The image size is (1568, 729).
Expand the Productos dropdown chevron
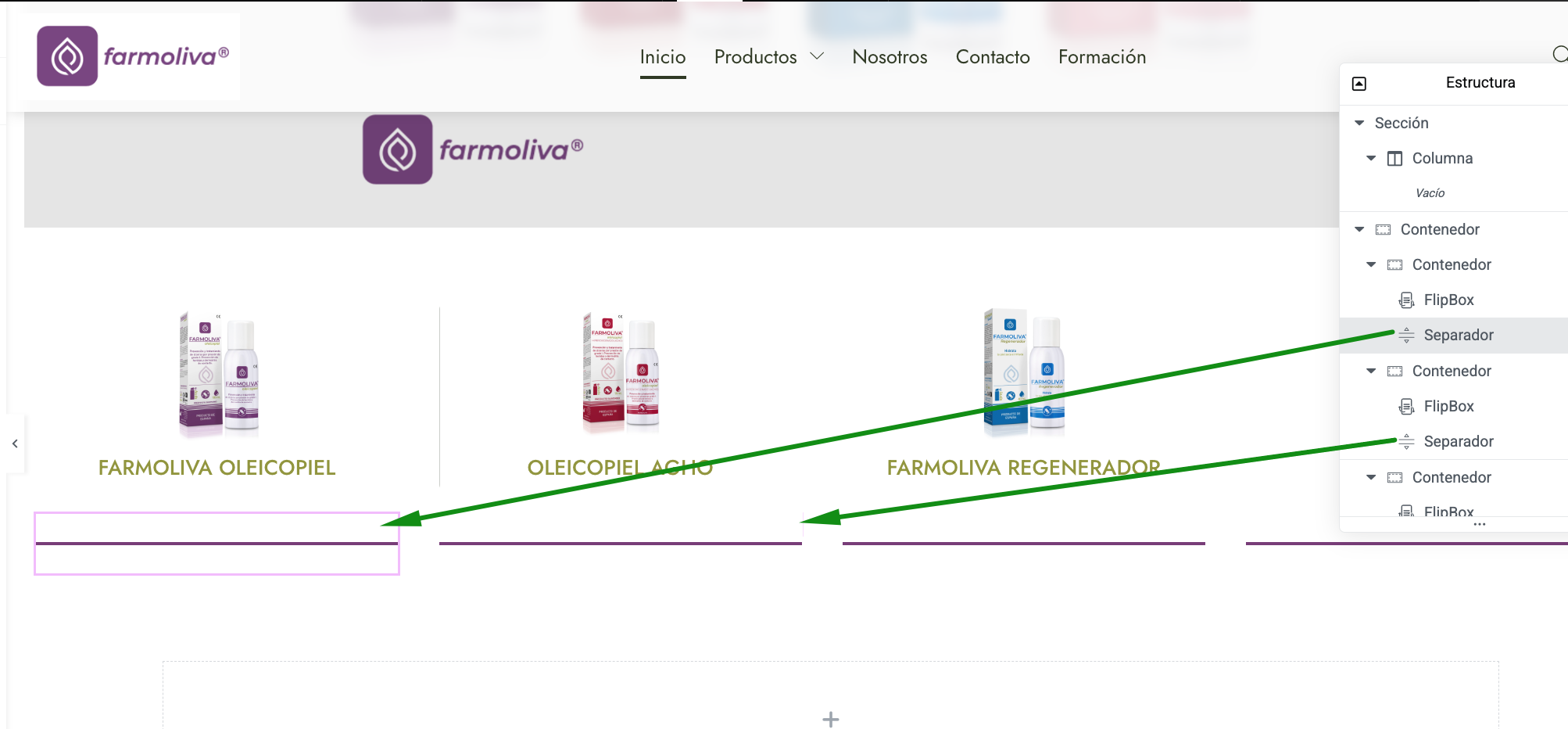click(817, 56)
